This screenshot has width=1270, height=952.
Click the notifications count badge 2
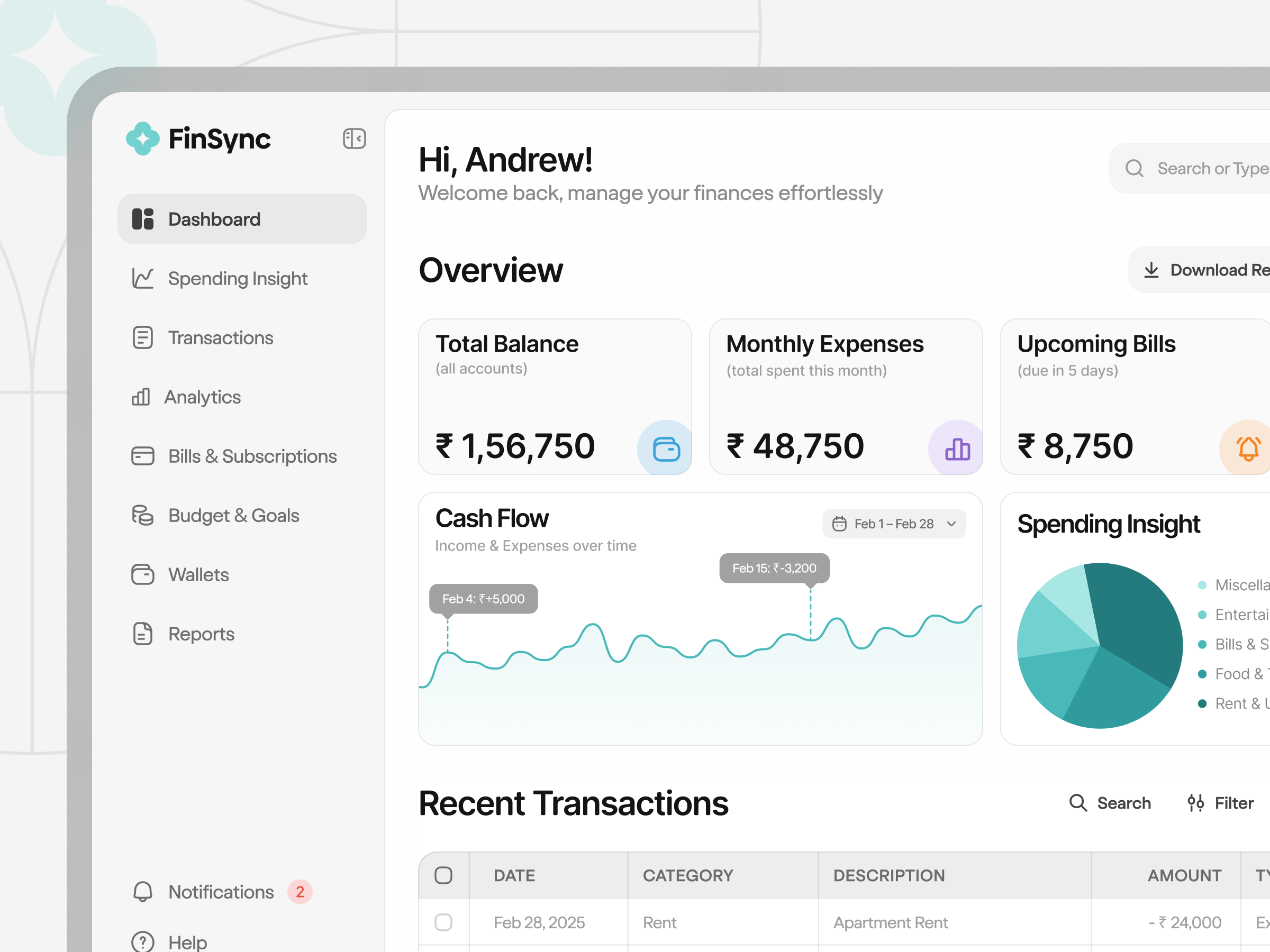(300, 892)
